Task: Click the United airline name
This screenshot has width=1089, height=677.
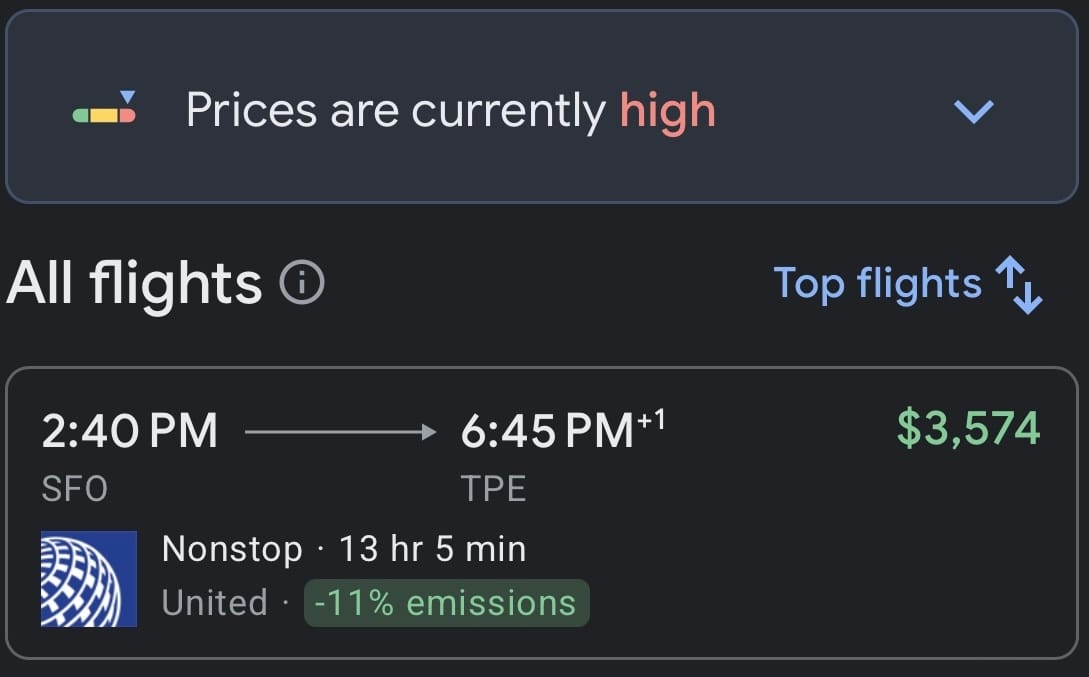Action: tap(215, 603)
